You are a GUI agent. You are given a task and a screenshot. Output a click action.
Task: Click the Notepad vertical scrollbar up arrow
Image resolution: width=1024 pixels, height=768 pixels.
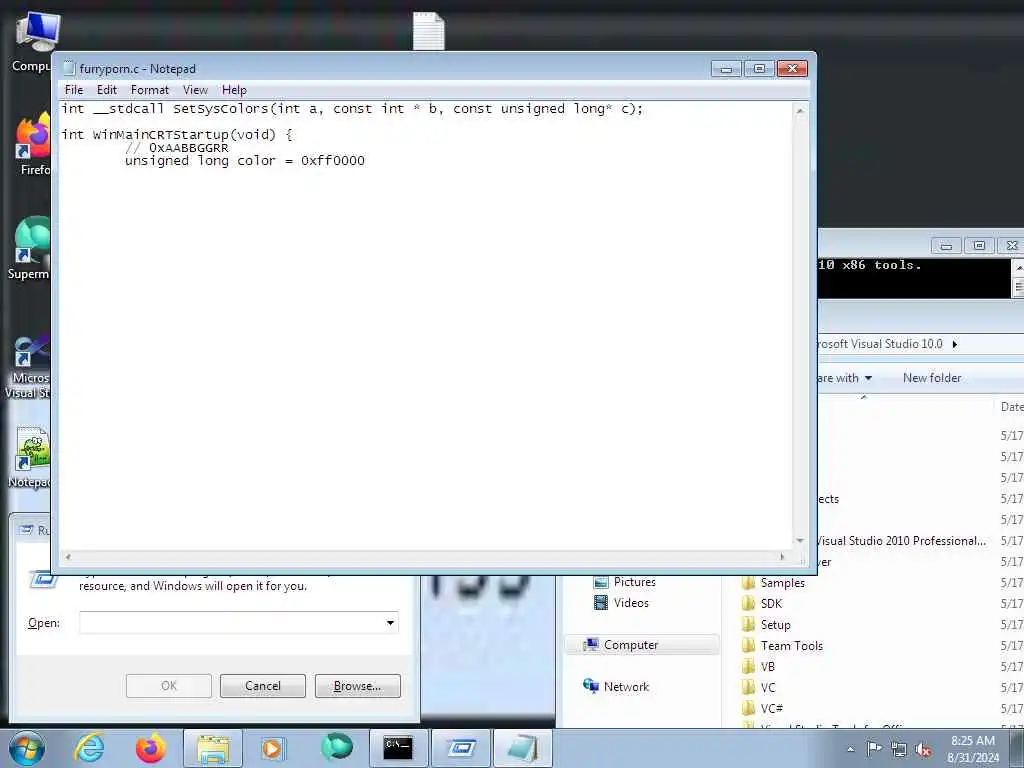click(x=800, y=112)
